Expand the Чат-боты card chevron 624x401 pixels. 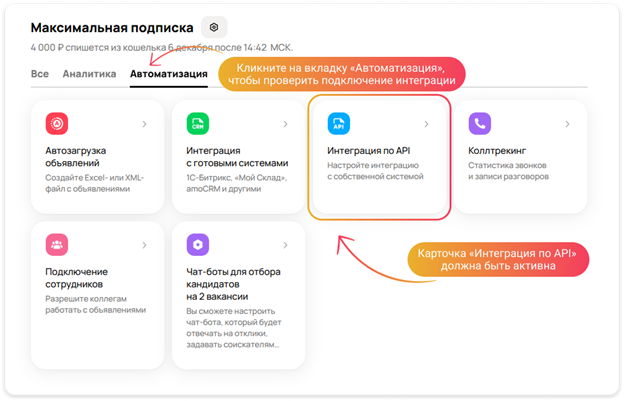[x=285, y=244]
